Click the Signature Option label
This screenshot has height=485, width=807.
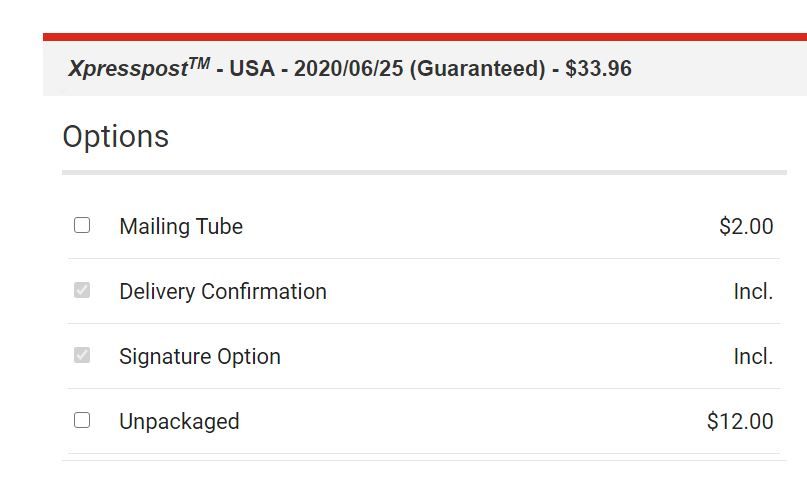tap(200, 357)
